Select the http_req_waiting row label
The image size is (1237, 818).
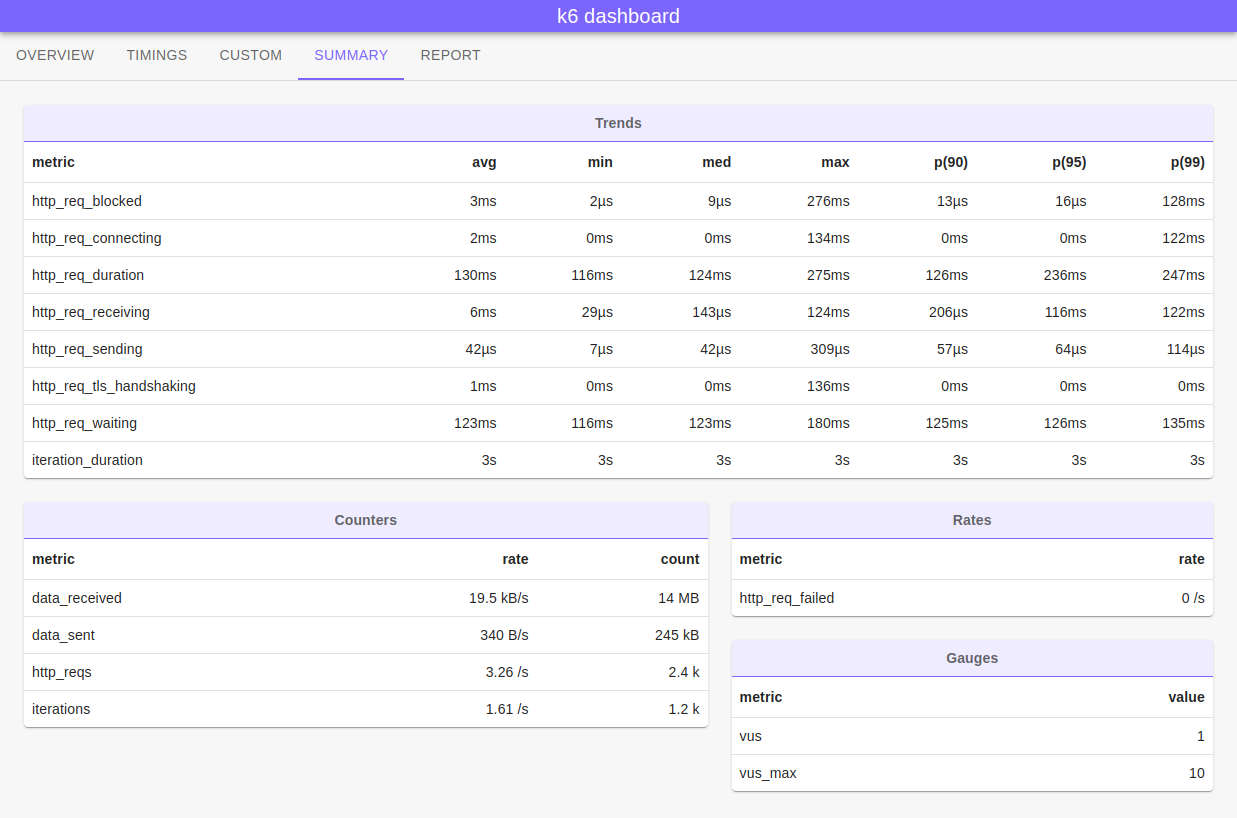coord(85,423)
